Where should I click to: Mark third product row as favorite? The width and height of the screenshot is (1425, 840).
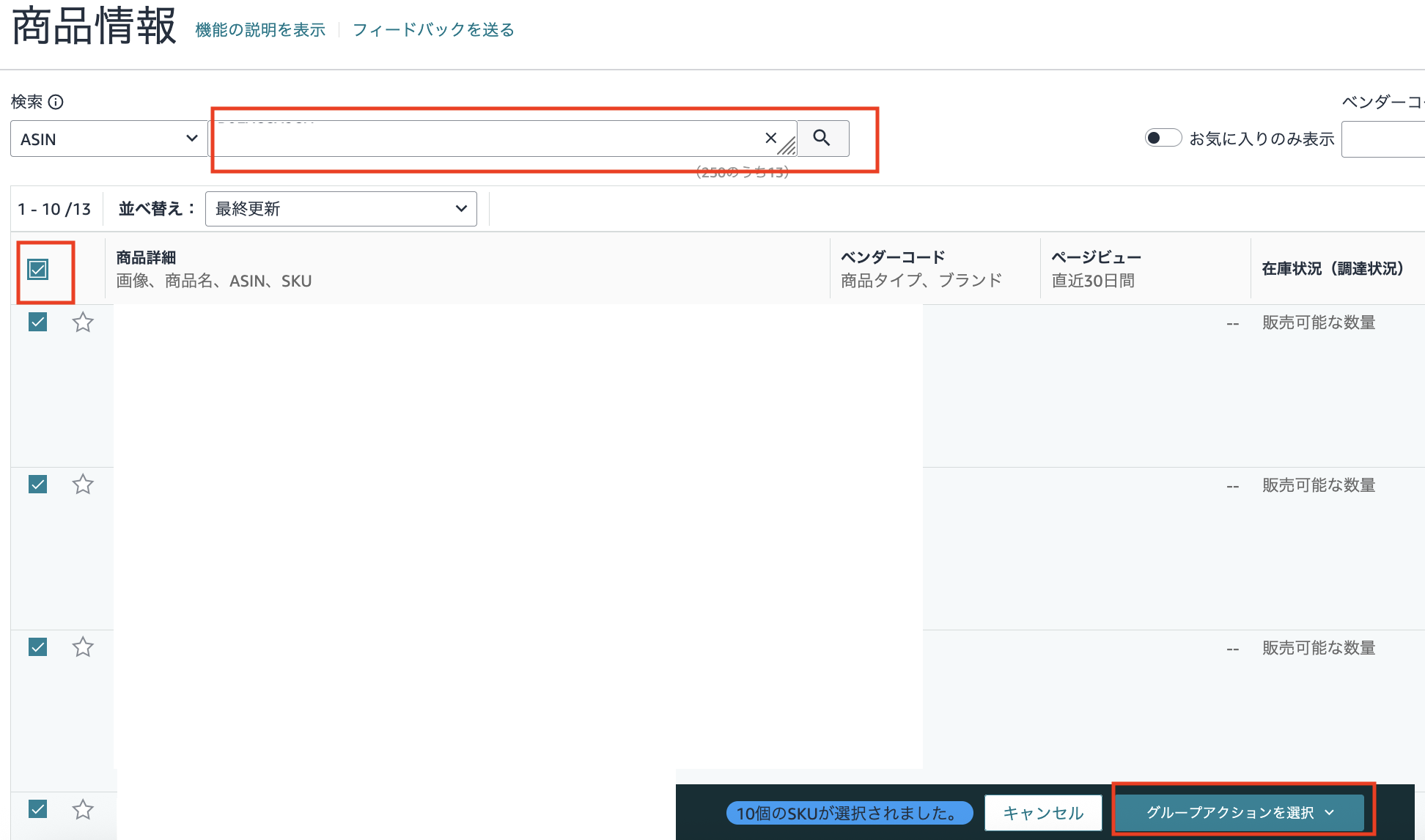(x=83, y=647)
